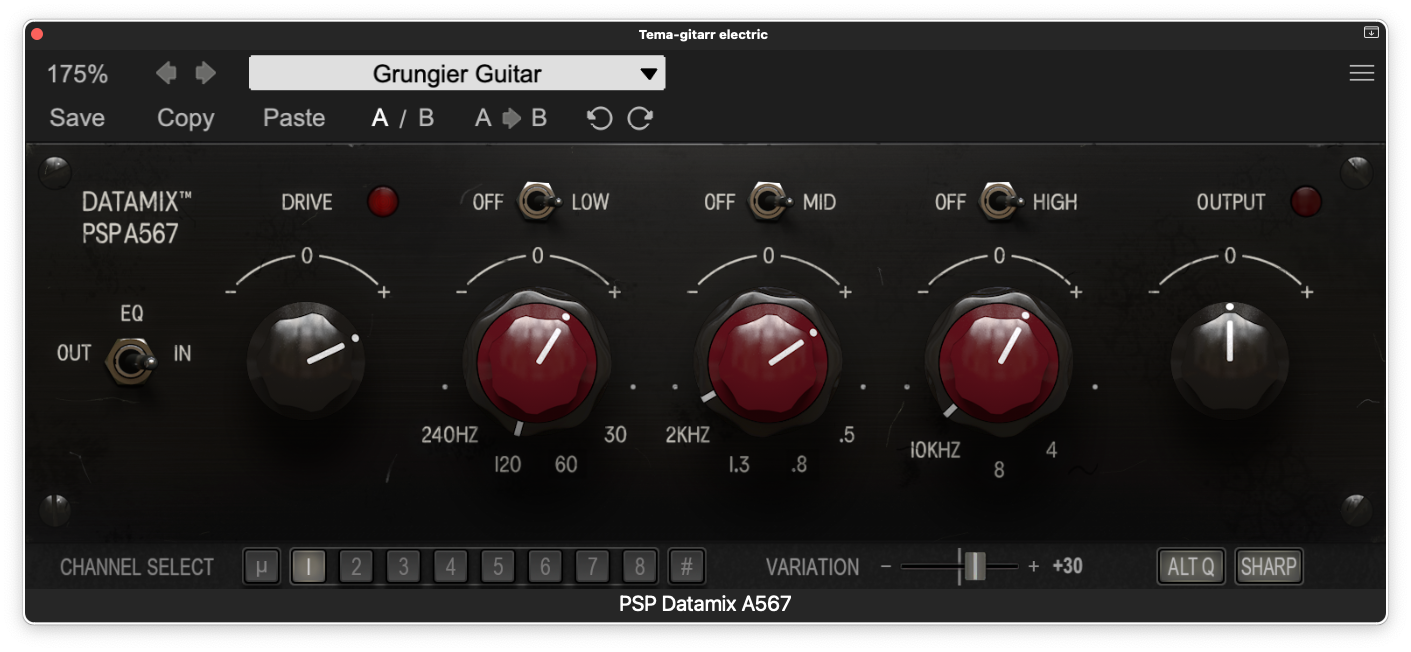Viewport: 1411px width, 652px height.
Task: Select the 60 low frequency
Action: click(x=566, y=465)
